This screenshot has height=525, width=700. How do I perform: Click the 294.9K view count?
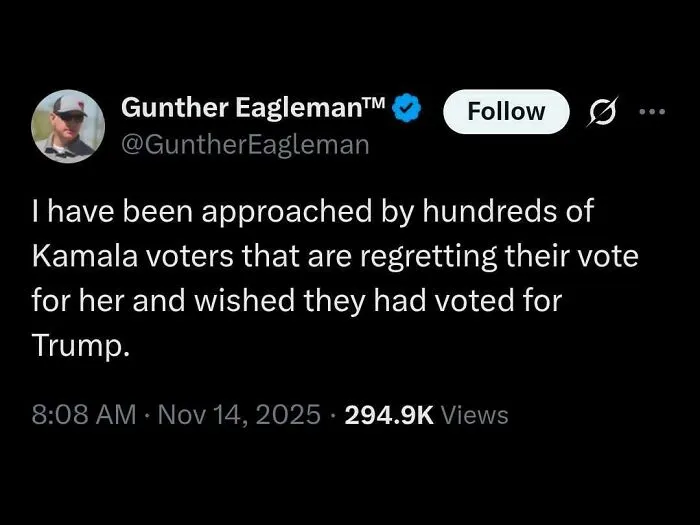pyautogui.click(x=389, y=415)
